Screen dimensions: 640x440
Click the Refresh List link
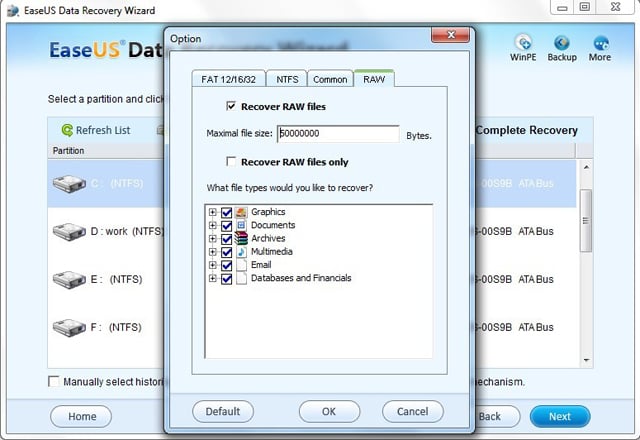coord(103,130)
